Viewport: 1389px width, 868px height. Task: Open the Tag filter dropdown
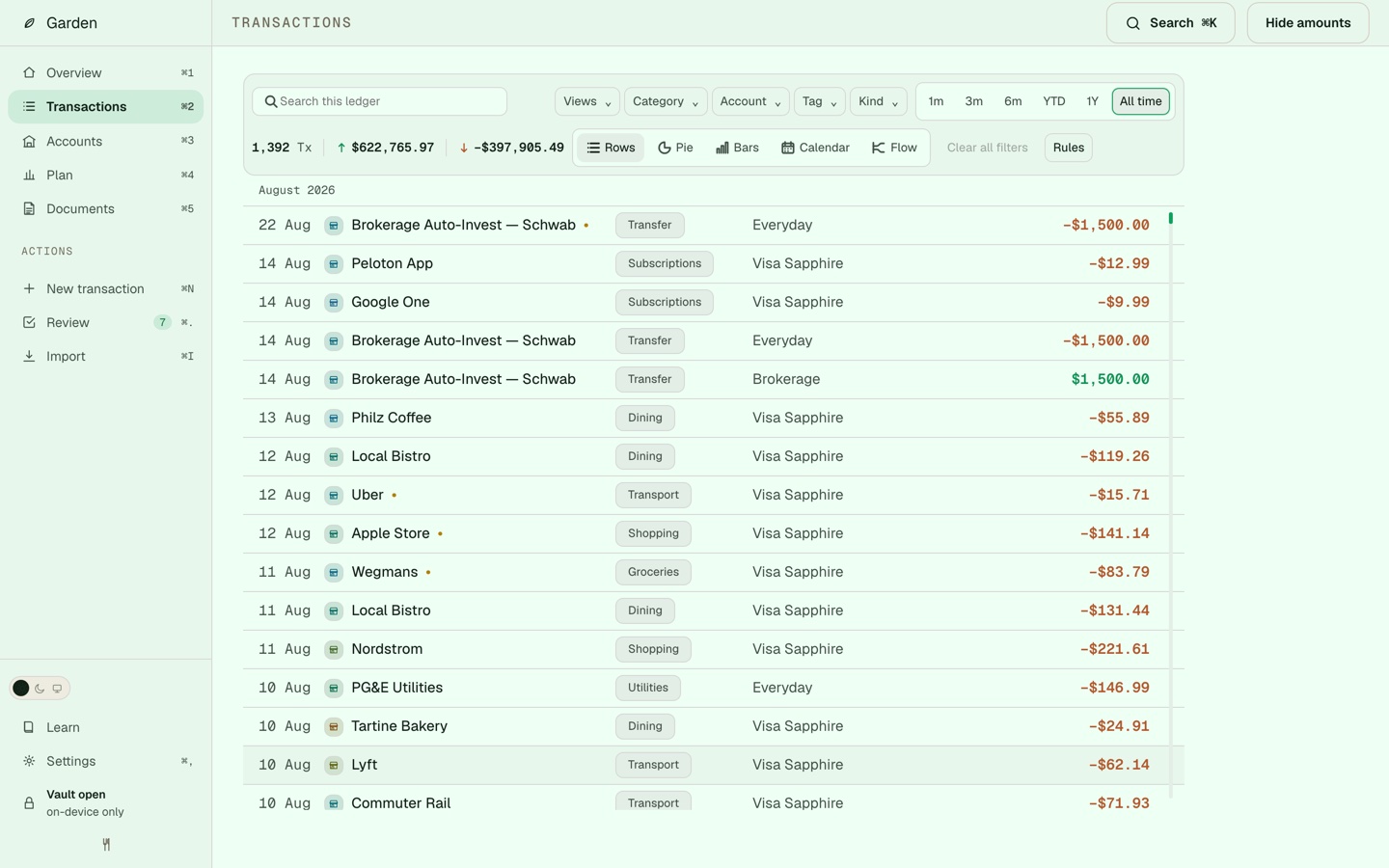[819, 101]
